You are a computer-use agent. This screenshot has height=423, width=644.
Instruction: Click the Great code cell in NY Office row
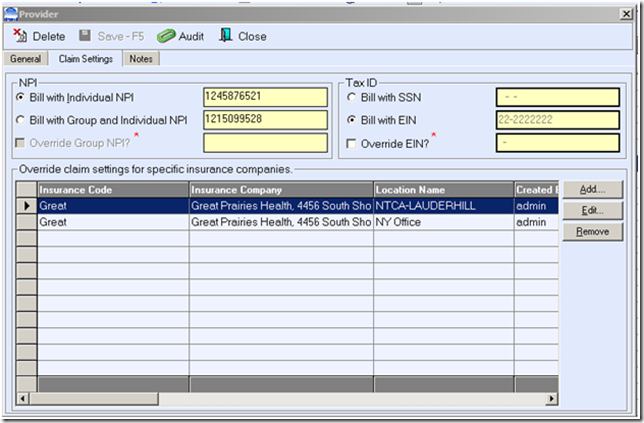pyautogui.click(x=113, y=222)
